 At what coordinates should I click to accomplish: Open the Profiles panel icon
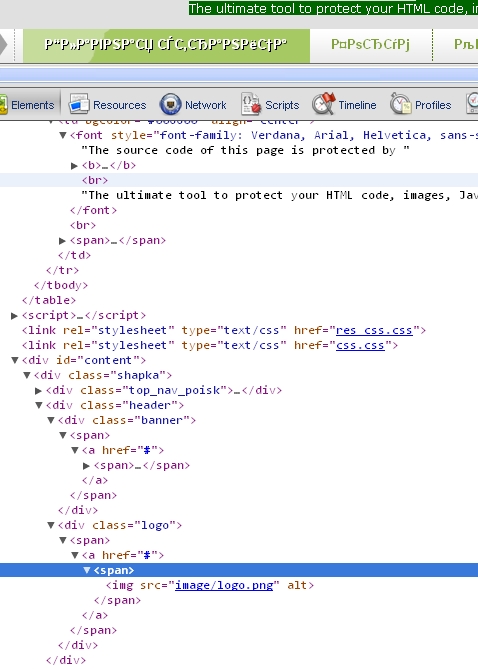coord(400,104)
